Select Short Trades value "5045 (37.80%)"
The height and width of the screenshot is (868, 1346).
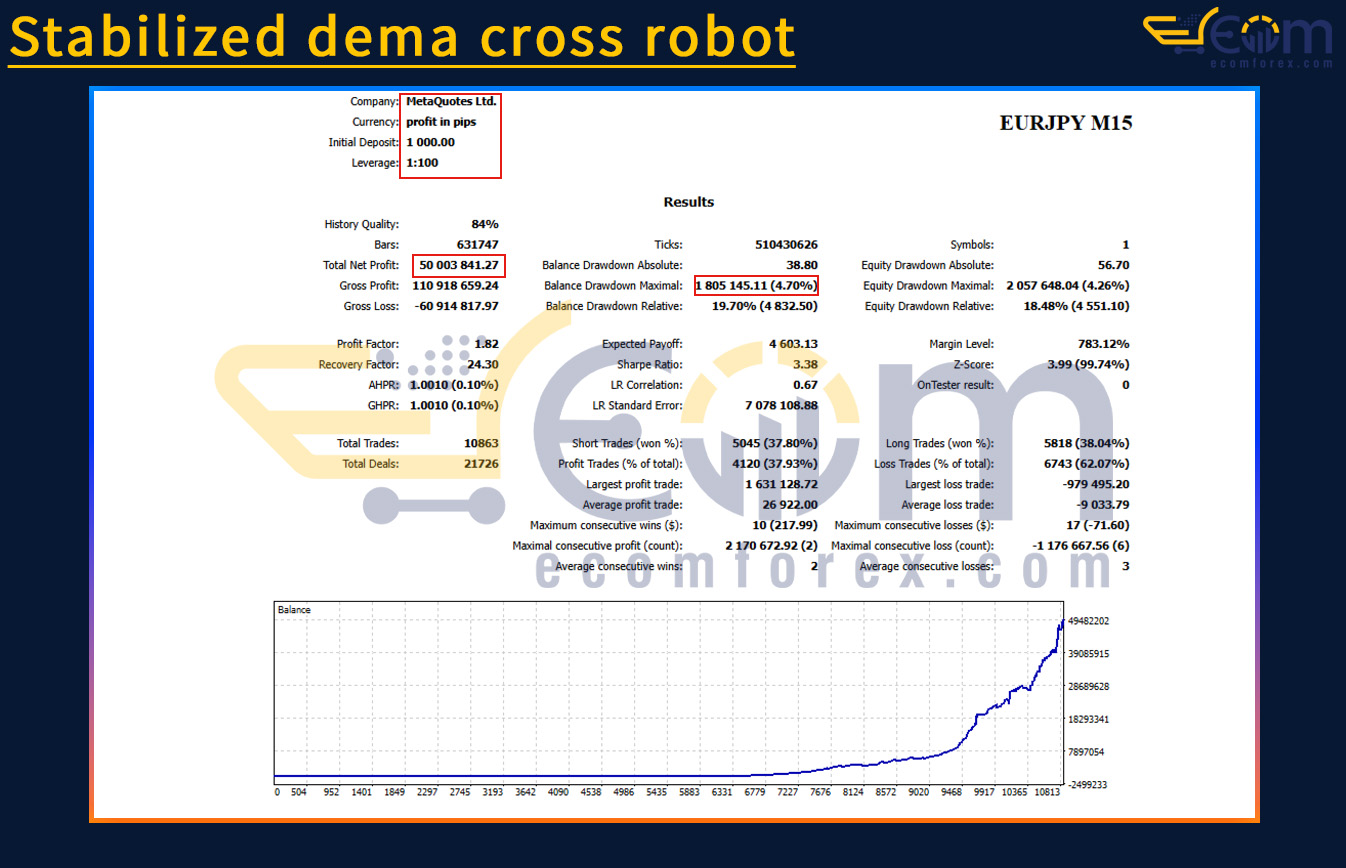(x=776, y=443)
